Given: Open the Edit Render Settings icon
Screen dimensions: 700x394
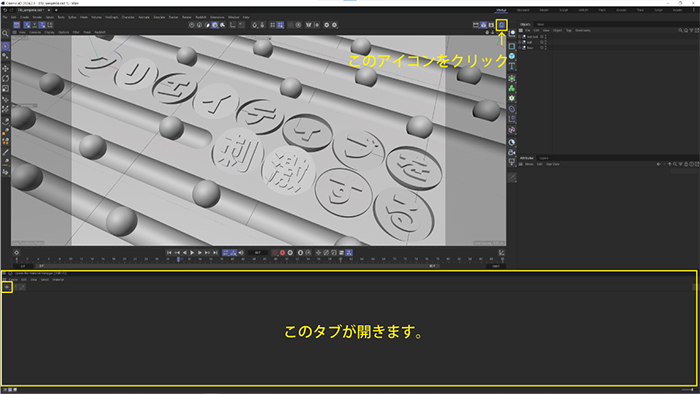Looking at the screenshot, I should coord(492,25).
